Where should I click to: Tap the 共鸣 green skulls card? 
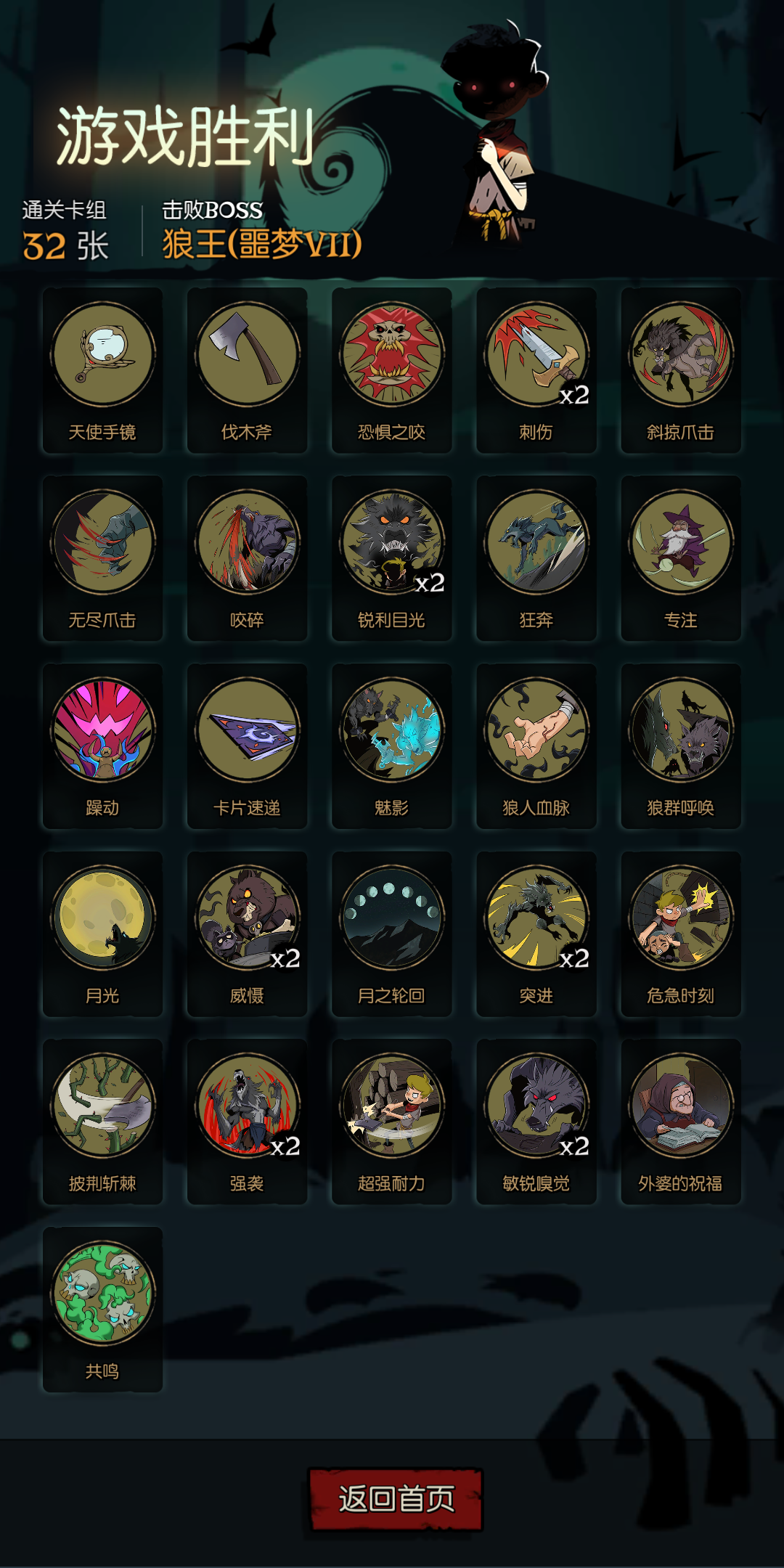pos(102,1309)
